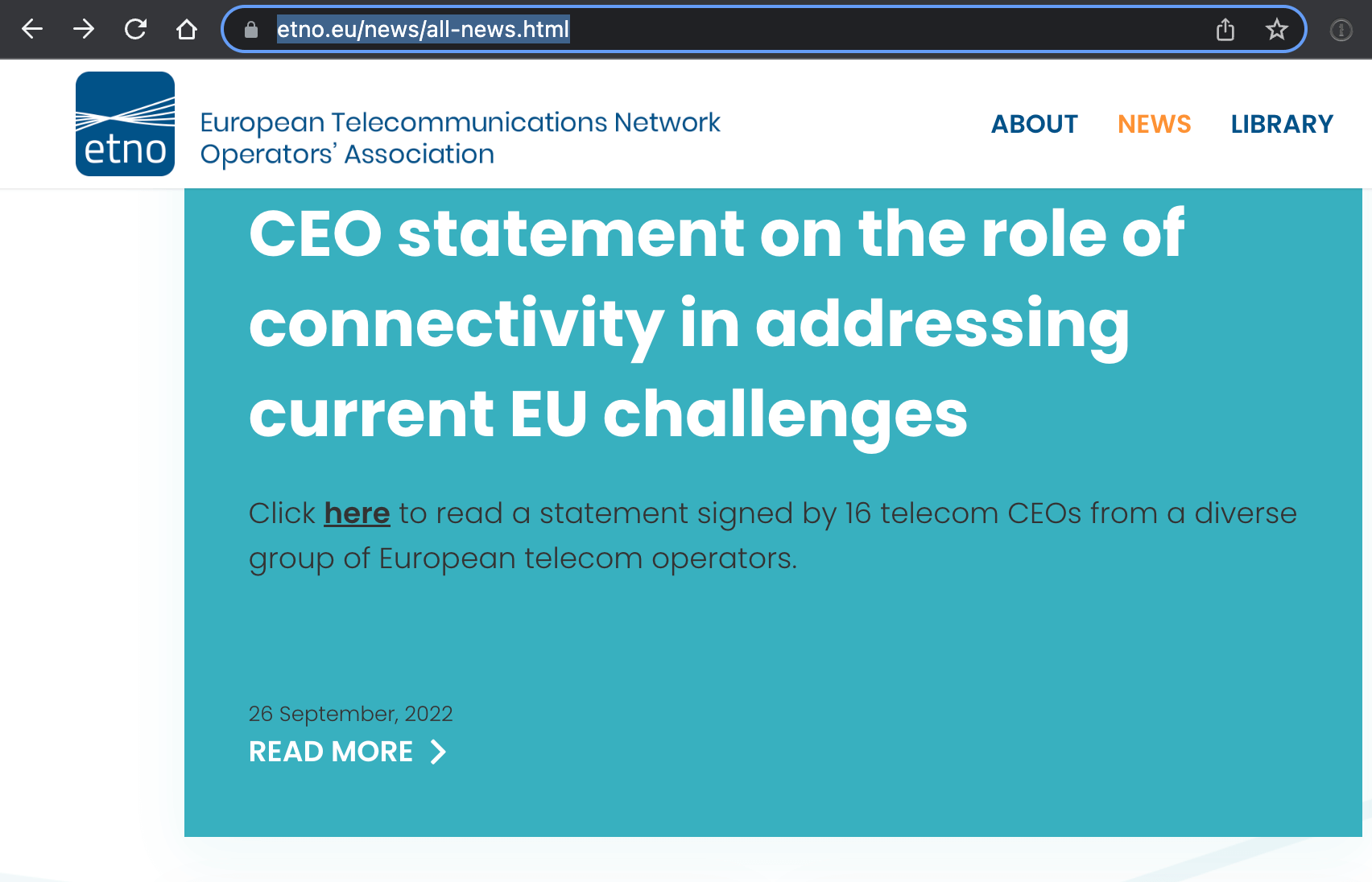Click the European Telecommunications Network Operators' Association title
This screenshot has width=1372, height=882.
(x=460, y=138)
